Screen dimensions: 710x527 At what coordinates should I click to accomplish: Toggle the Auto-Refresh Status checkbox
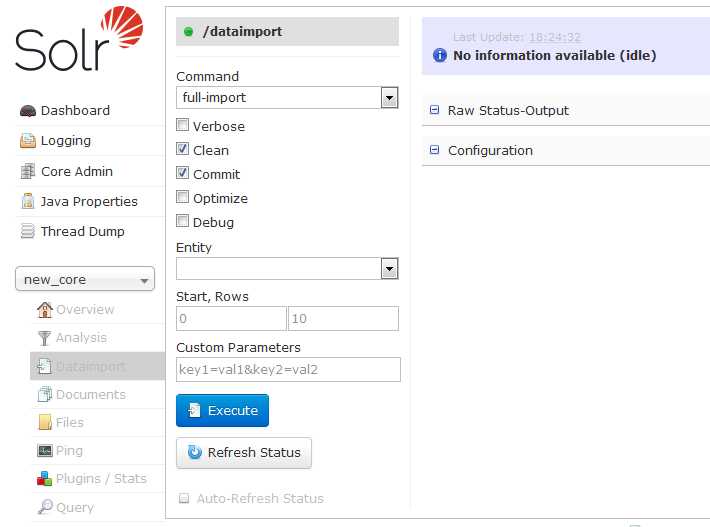tap(184, 498)
